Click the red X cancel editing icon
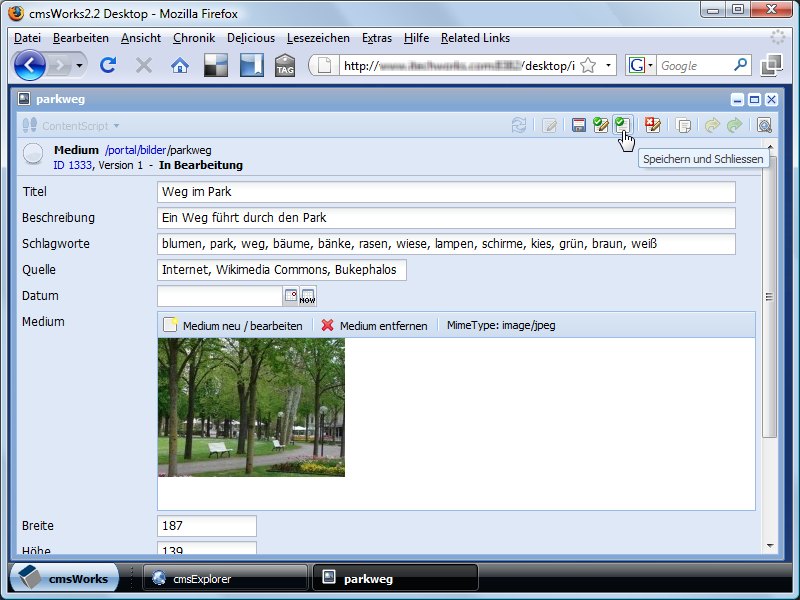This screenshot has height=600, width=800. pos(653,125)
